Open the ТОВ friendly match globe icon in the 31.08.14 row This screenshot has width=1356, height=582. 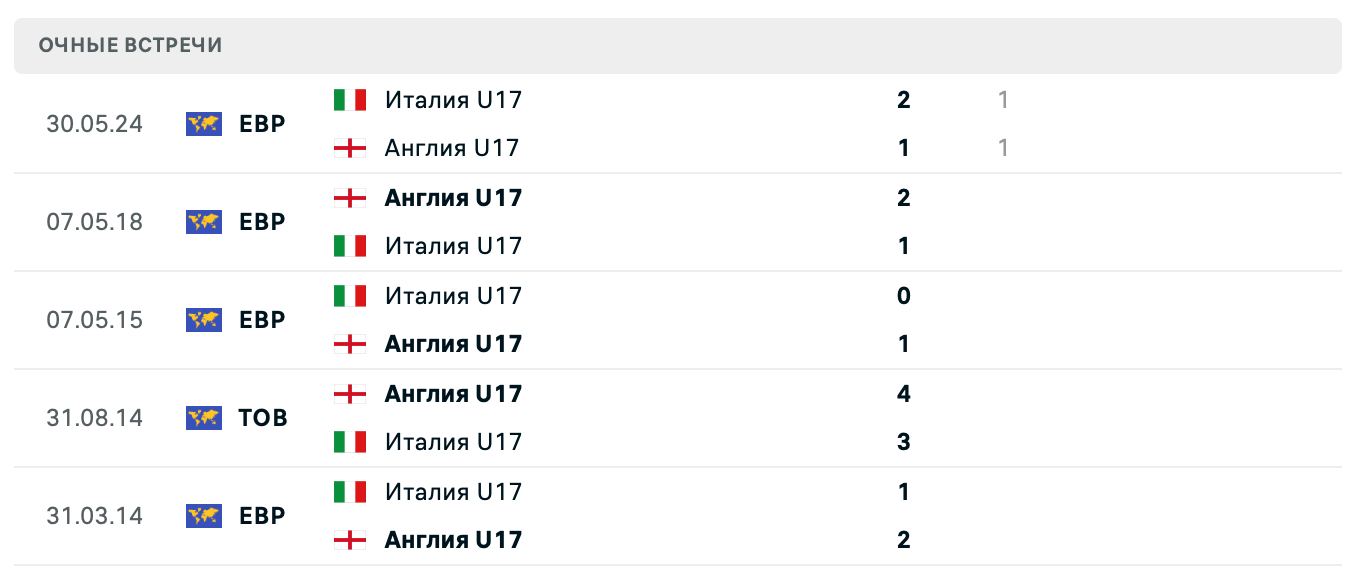[204, 417]
